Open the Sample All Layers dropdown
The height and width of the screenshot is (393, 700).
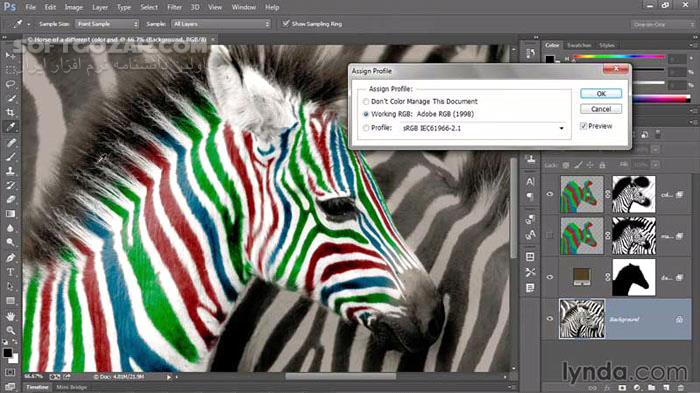pos(221,24)
